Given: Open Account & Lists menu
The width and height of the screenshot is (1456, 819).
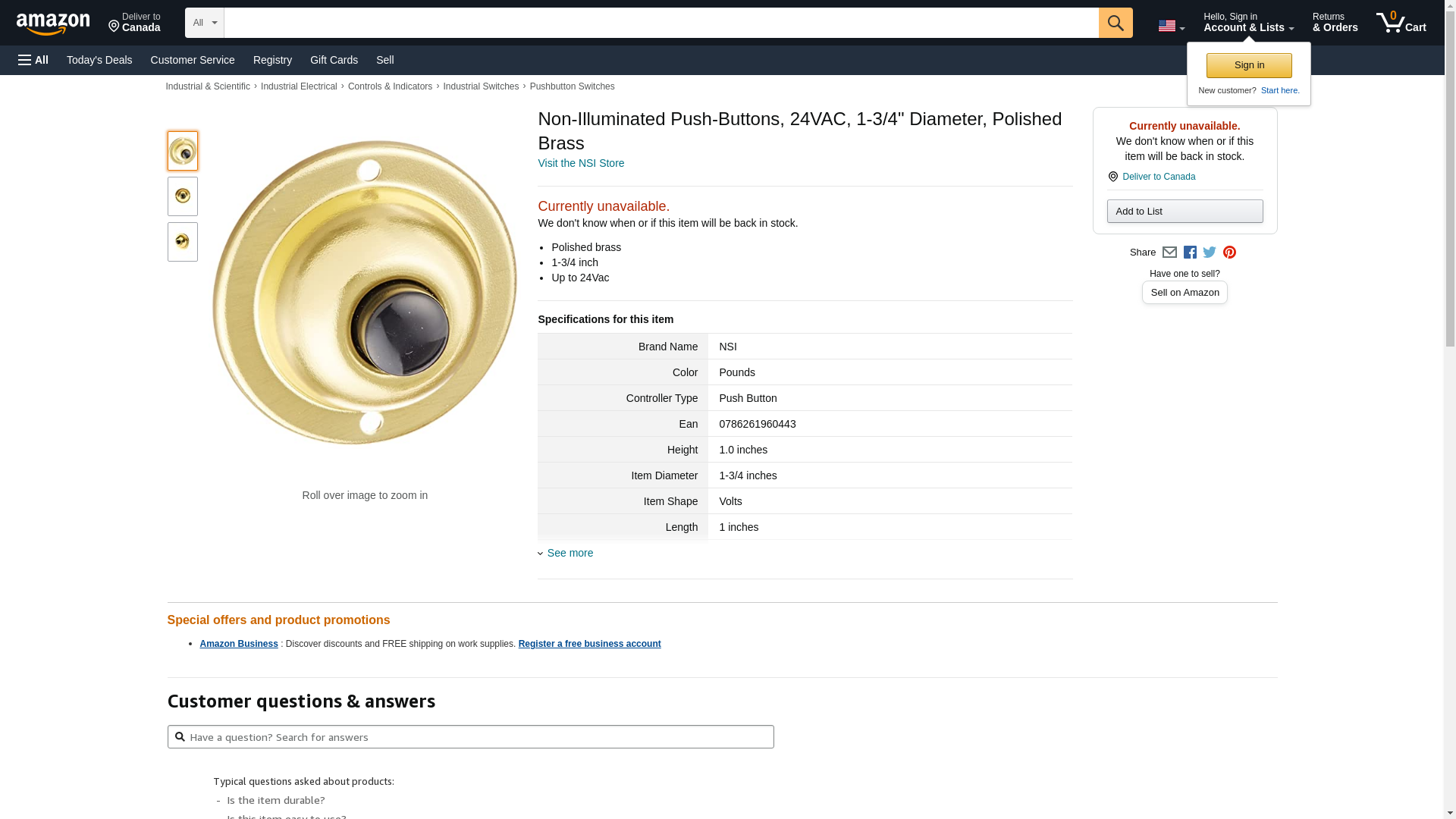Looking at the screenshot, I should pyautogui.click(x=1248, y=23).
